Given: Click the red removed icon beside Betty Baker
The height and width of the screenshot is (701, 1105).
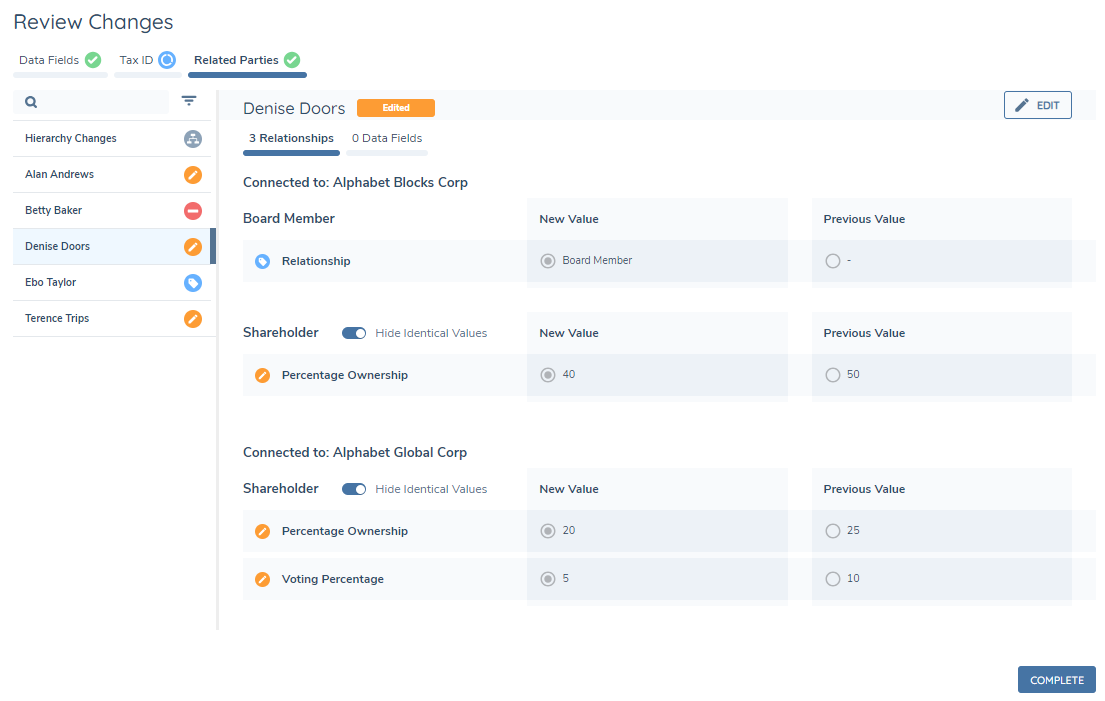Looking at the screenshot, I should (193, 211).
